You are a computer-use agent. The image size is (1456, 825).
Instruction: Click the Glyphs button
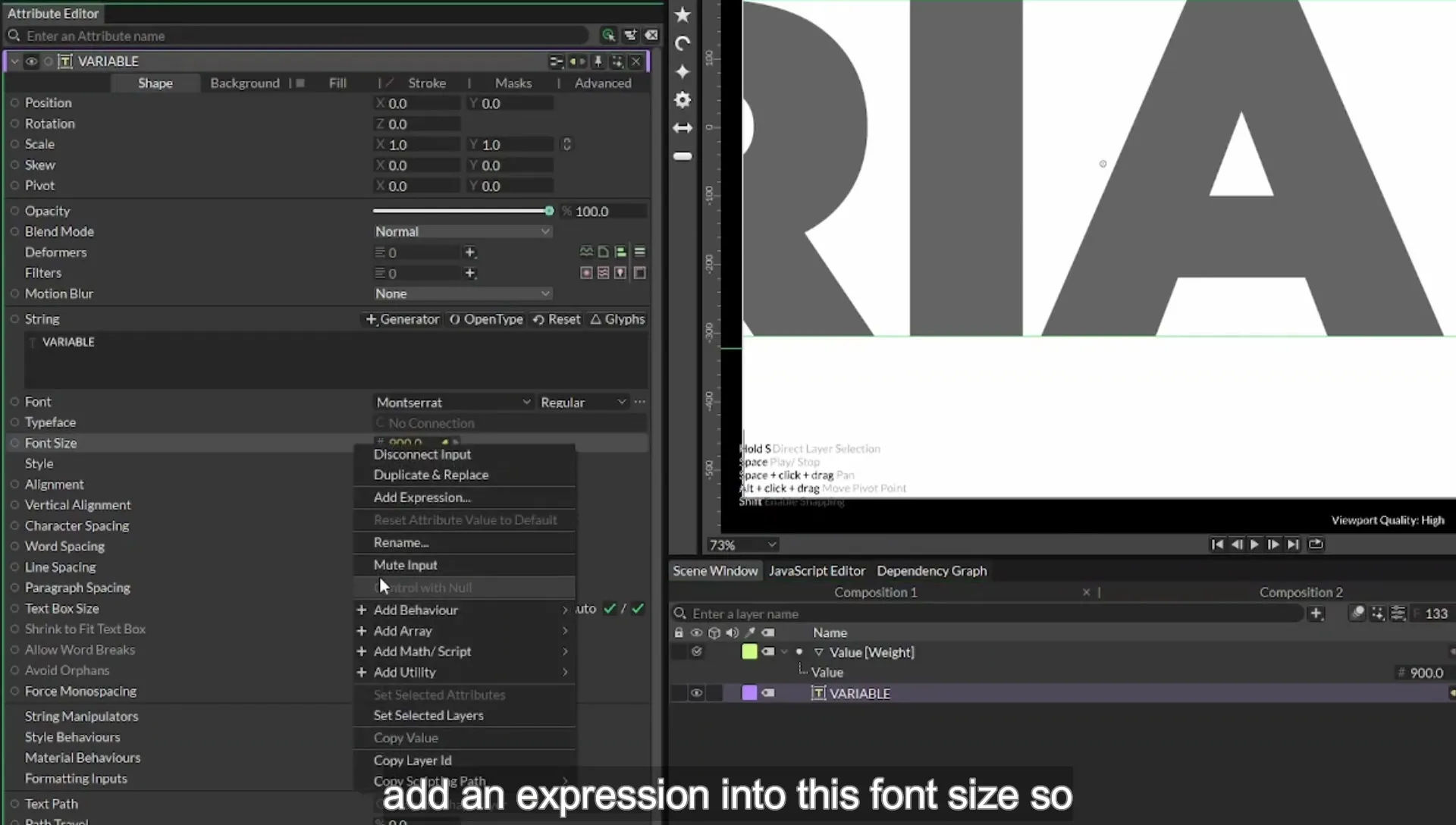pos(617,319)
